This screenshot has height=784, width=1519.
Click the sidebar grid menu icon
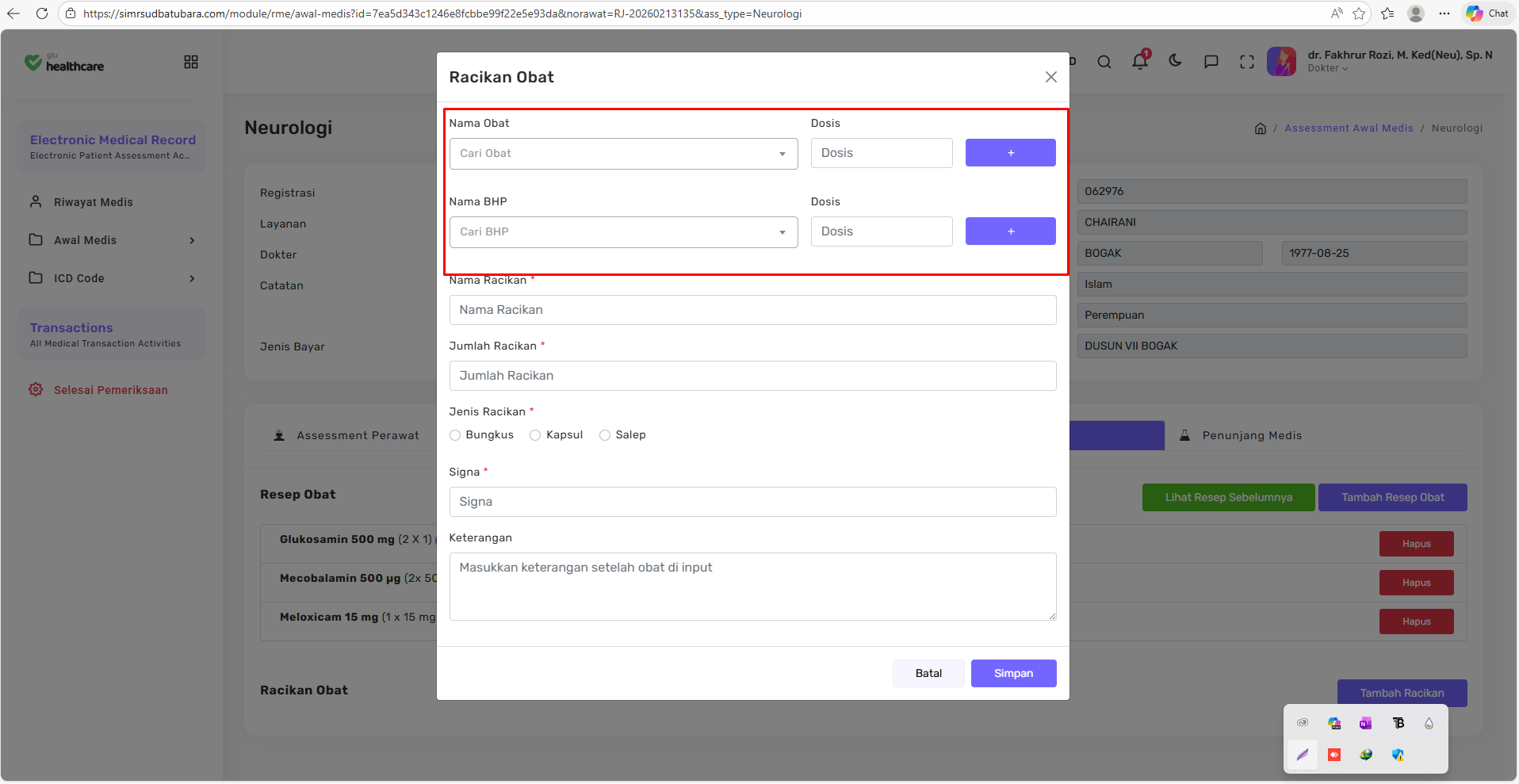pos(191,62)
